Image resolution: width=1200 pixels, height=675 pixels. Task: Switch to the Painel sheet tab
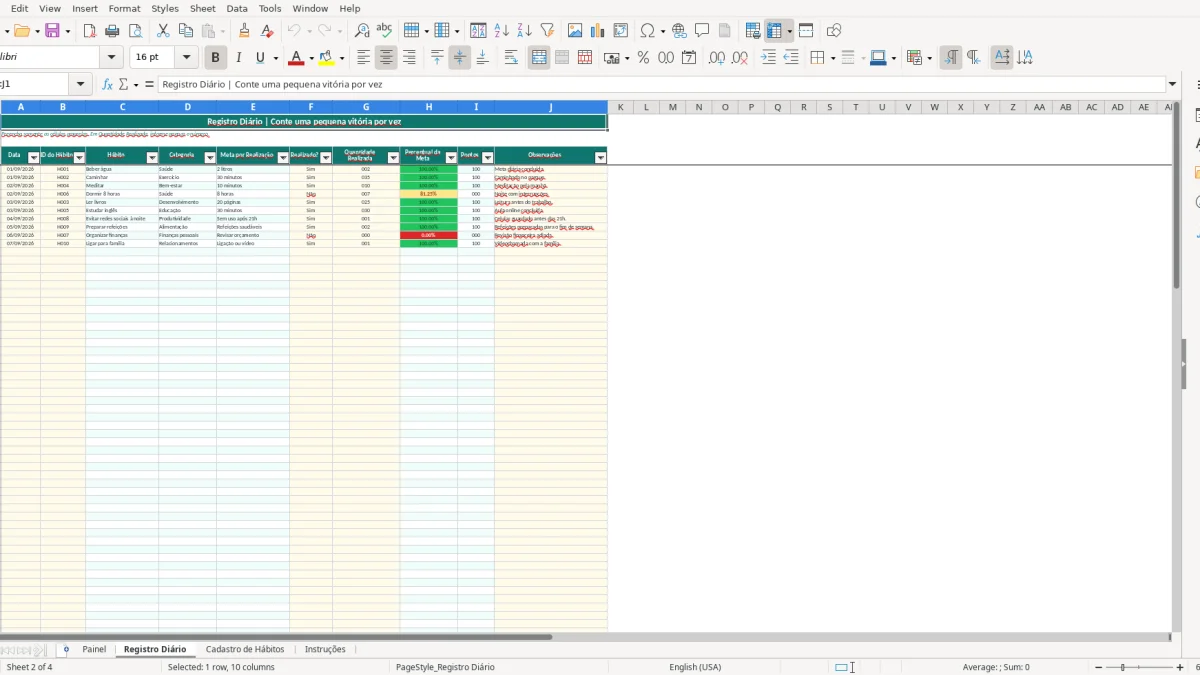[94, 649]
